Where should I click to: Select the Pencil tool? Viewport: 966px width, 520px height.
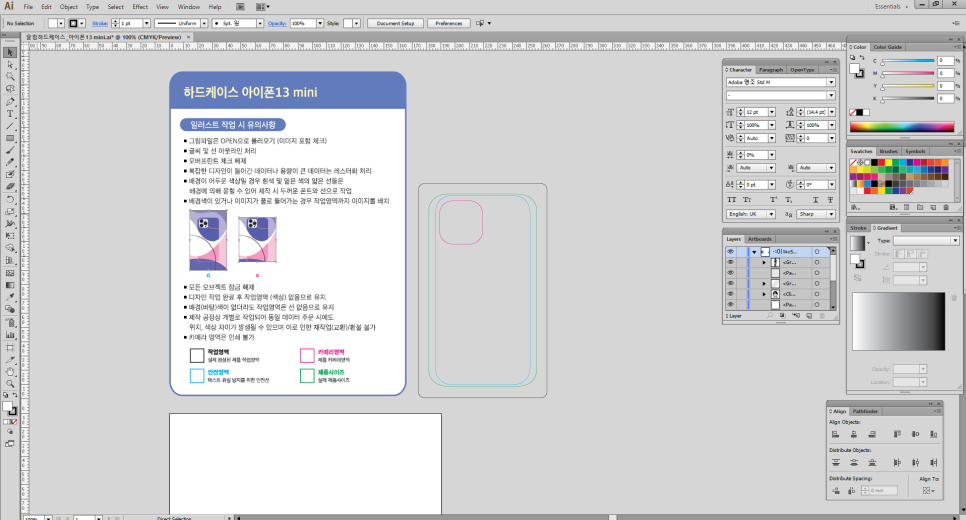click(x=10, y=163)
